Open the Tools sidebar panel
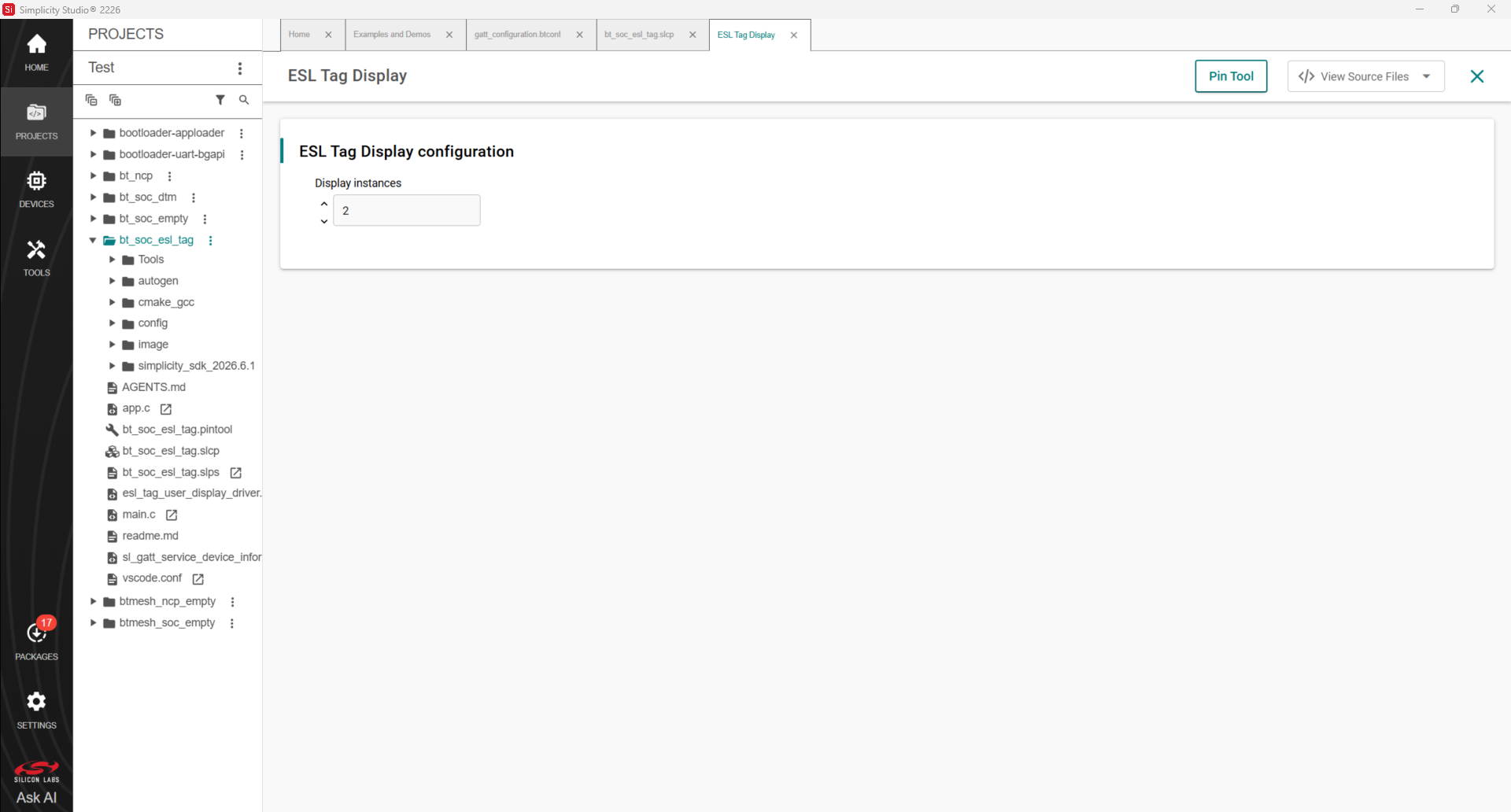The image size is (1511, 812). click(36, 258)
